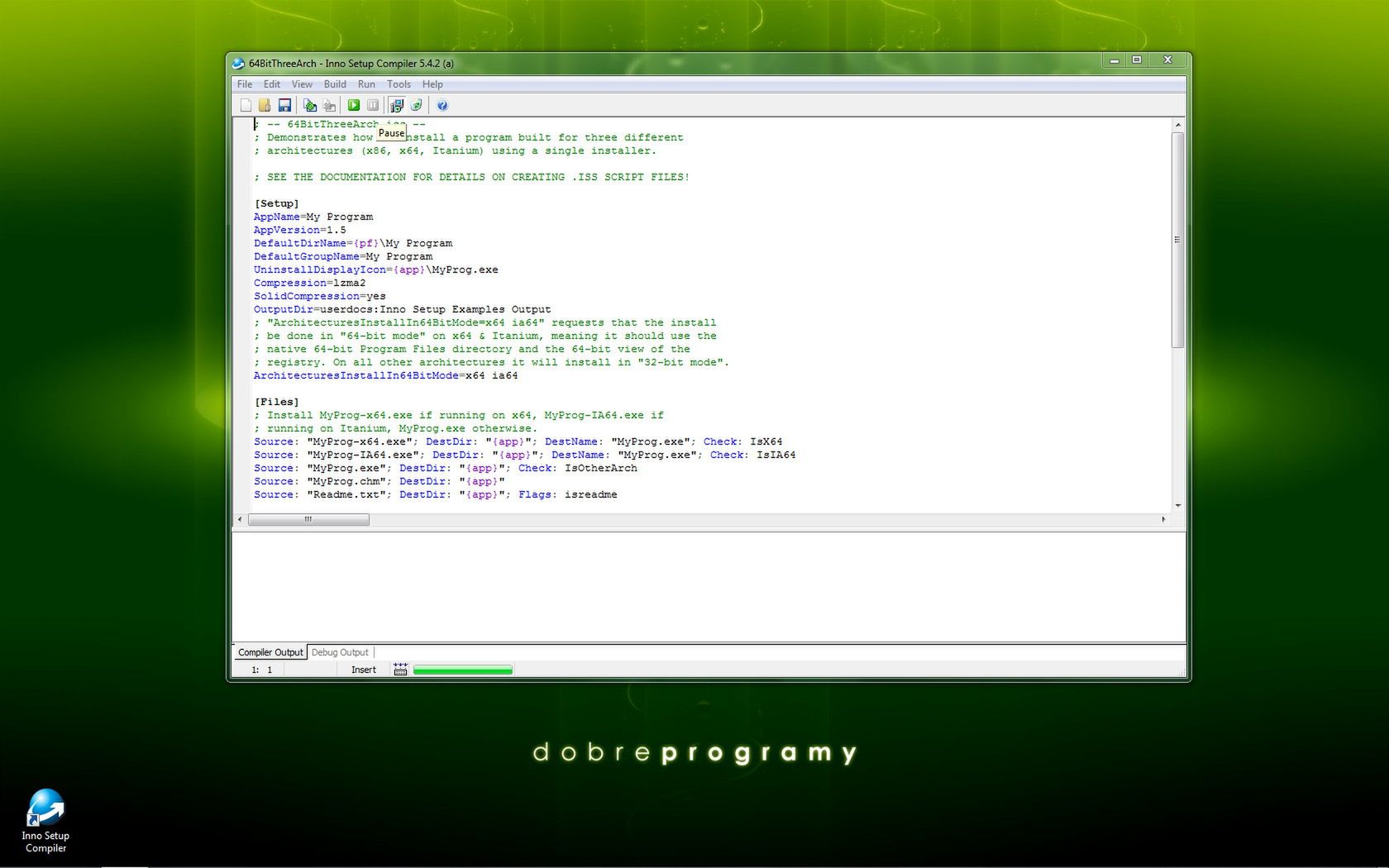Viewport: 1389px width, 868px height.
Task: Create a new script with the blank page icon
Action: click(x=246, y=105)
